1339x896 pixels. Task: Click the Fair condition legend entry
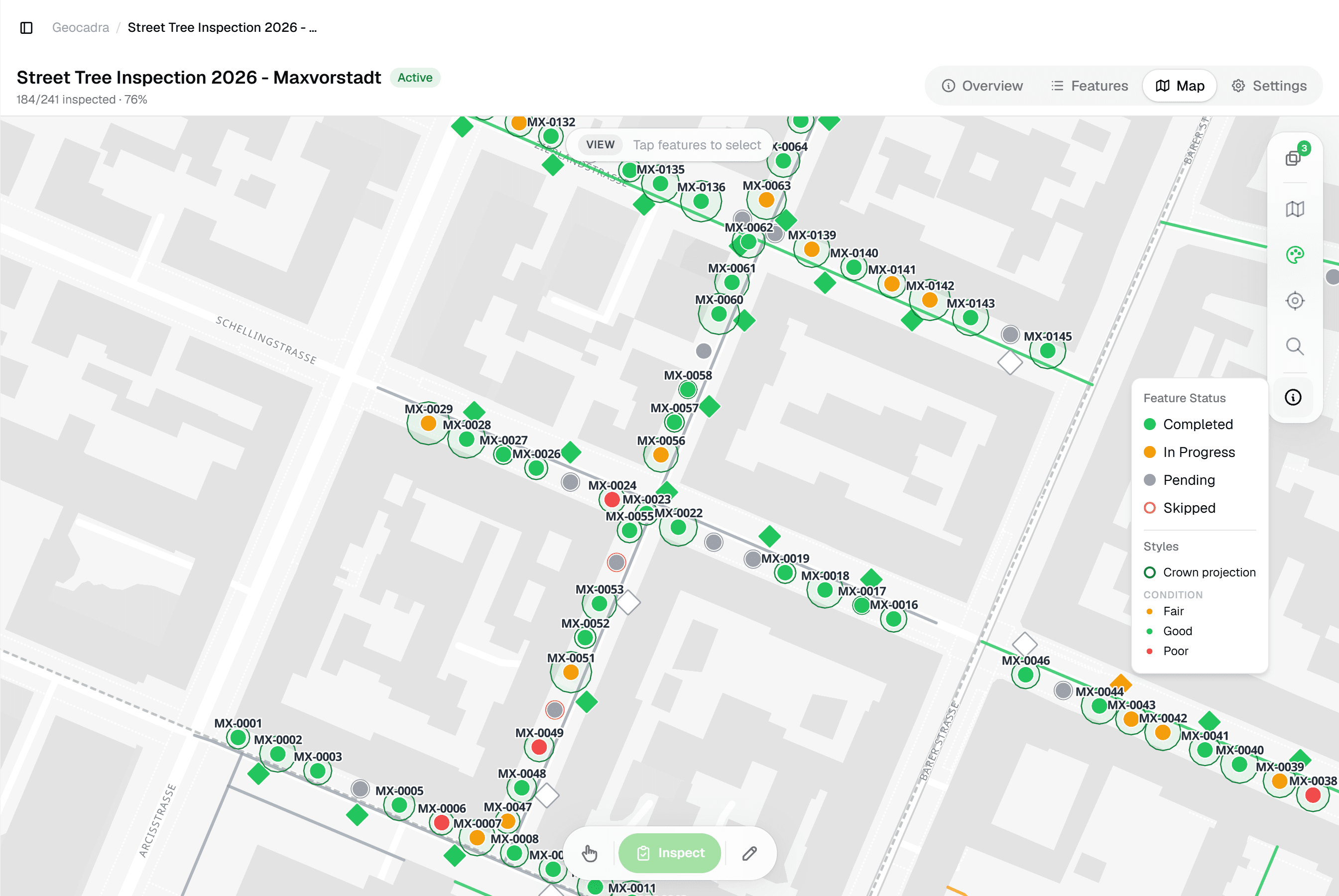[1164, 611]
